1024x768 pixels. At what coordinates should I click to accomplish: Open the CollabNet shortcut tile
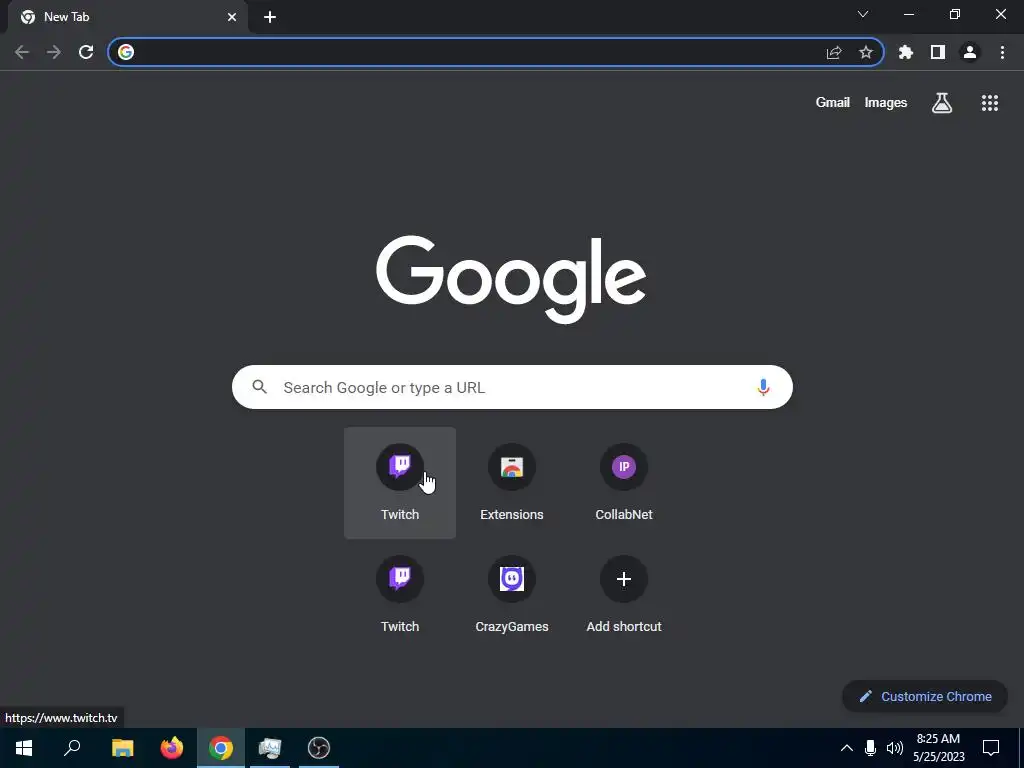coord(624,483)
